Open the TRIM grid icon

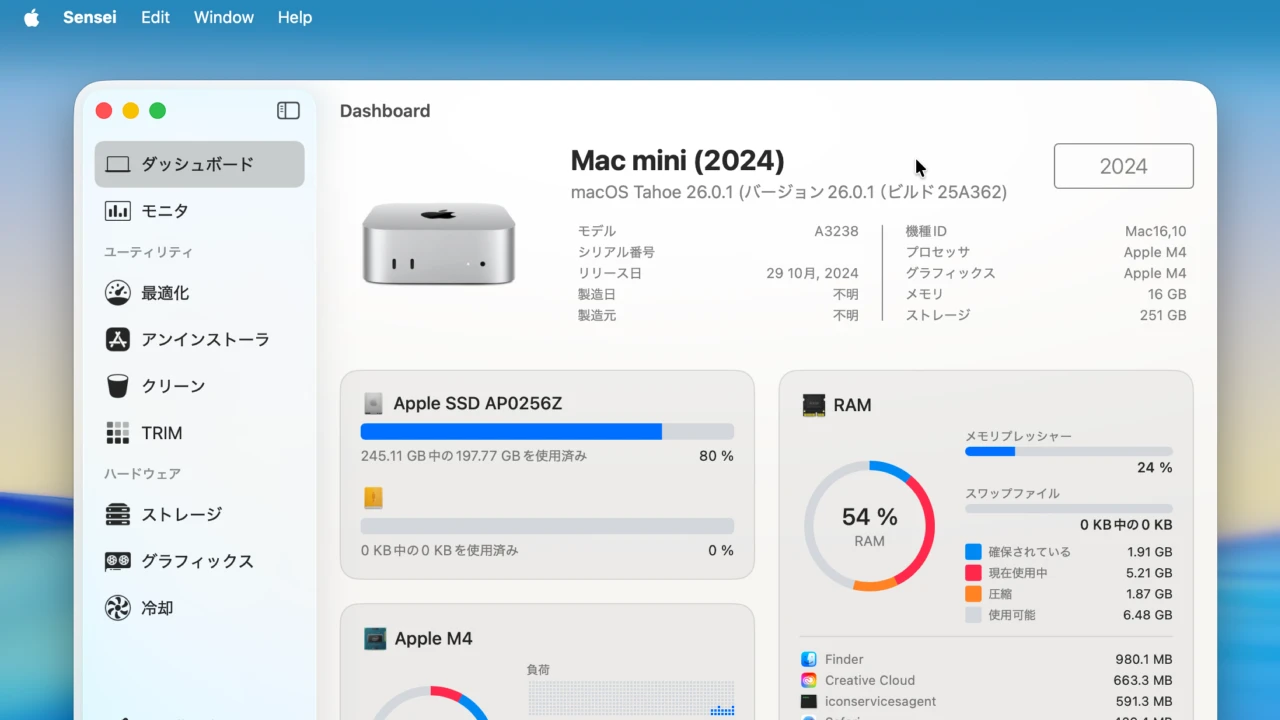(x=118, y=433)
